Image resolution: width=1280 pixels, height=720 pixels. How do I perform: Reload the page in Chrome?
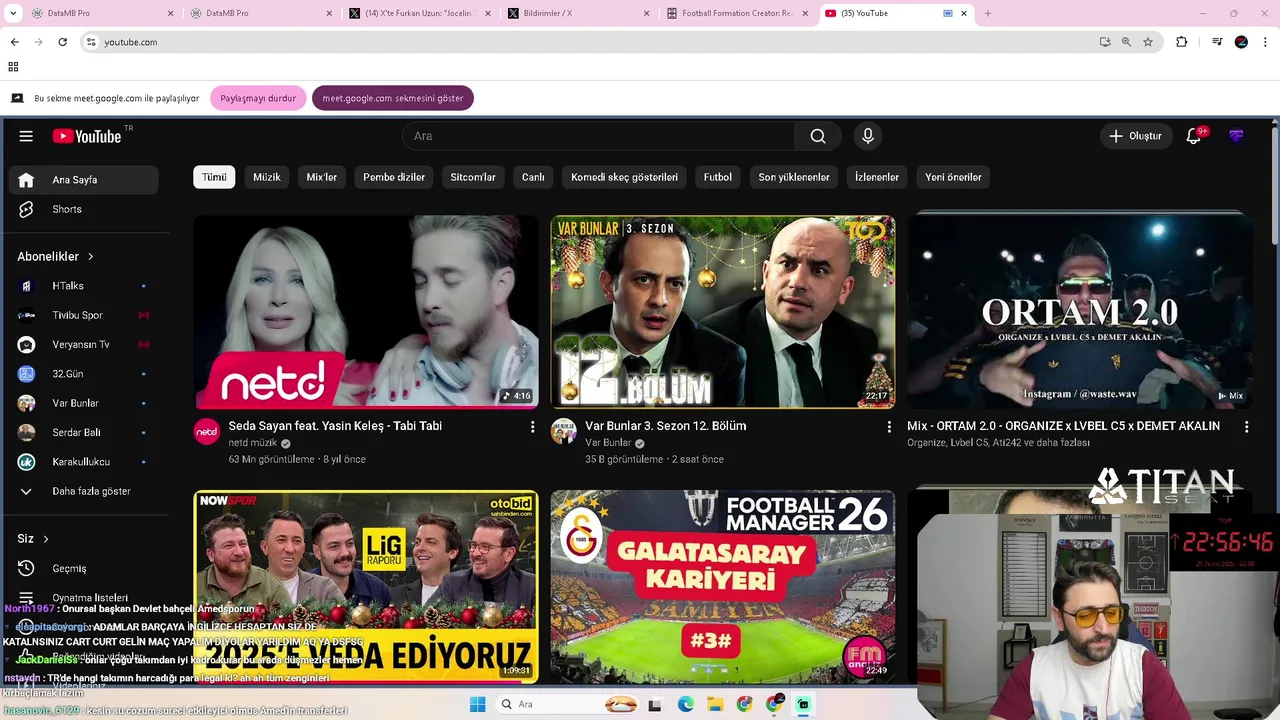(62, 42)
